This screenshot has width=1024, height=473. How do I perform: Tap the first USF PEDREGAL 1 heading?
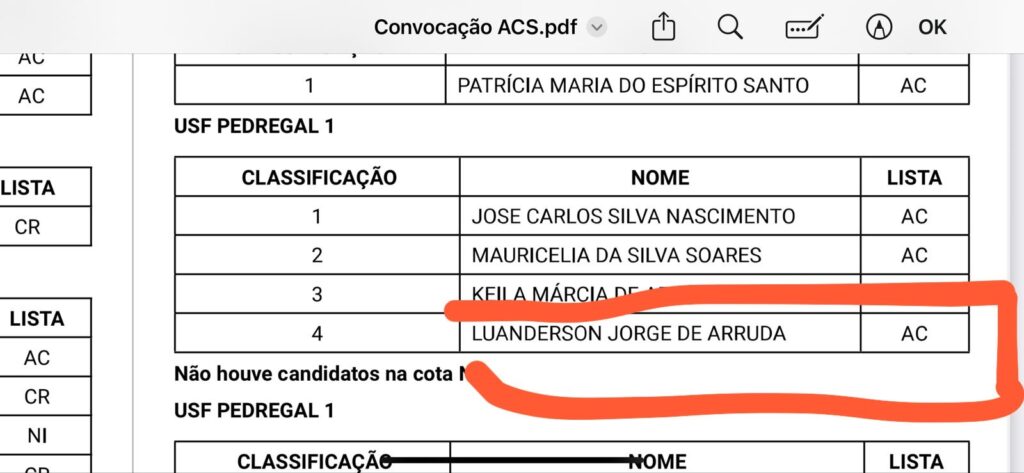(254, 126)
